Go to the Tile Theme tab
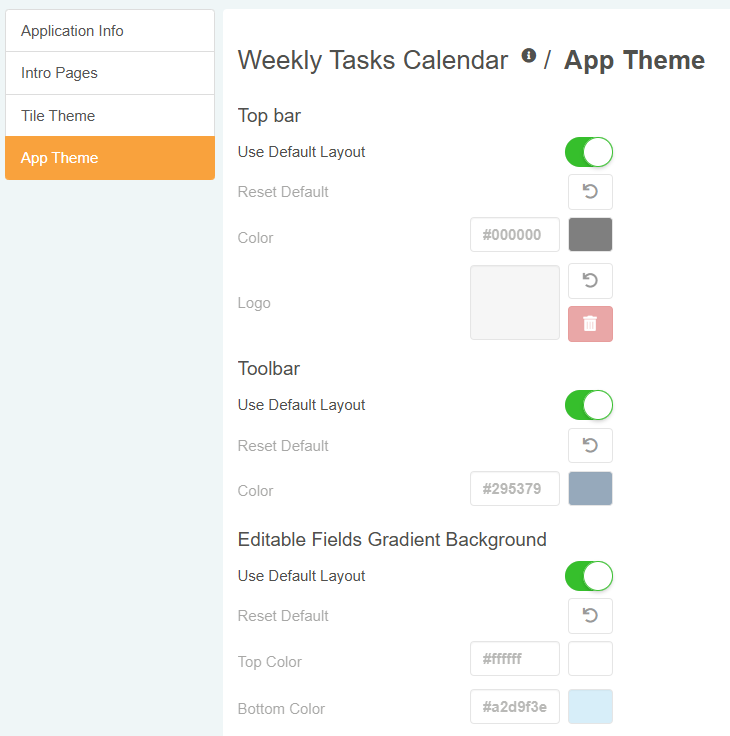730x736 pixels. pos(110,116)
